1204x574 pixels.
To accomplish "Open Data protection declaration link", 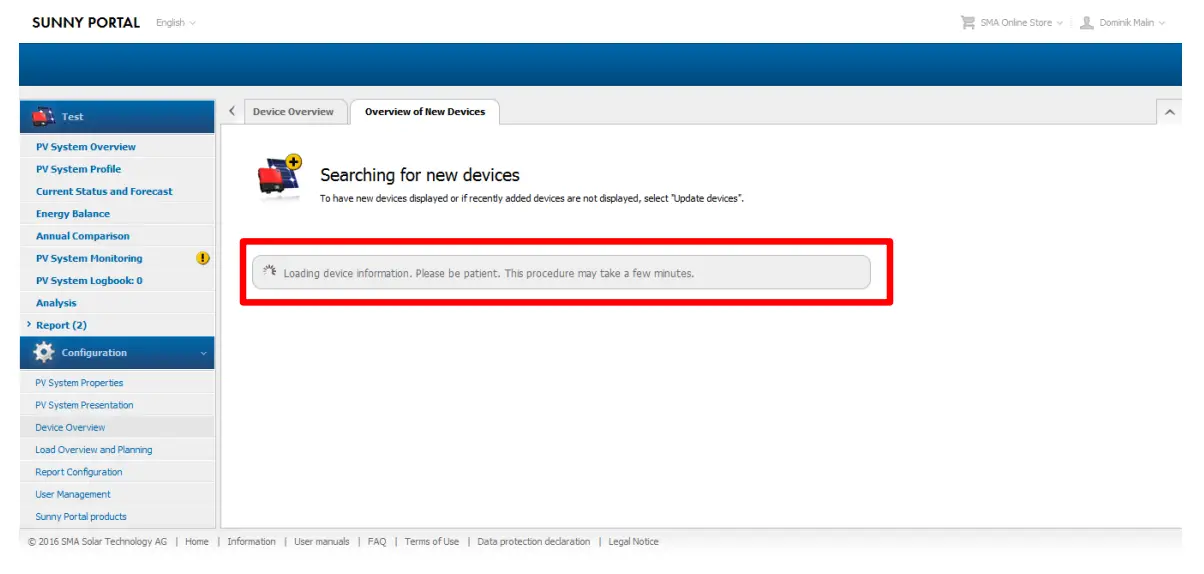I will pos(534,542).
